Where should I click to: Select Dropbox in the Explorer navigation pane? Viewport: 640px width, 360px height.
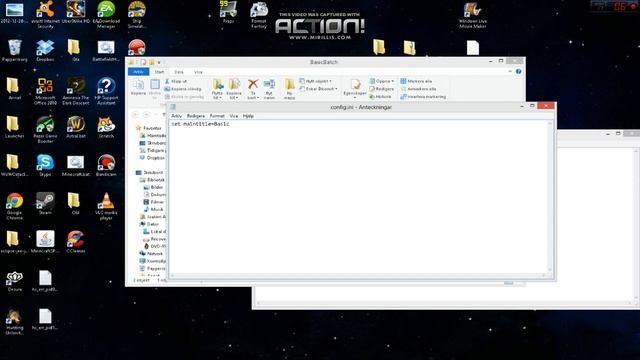[152, 158]
